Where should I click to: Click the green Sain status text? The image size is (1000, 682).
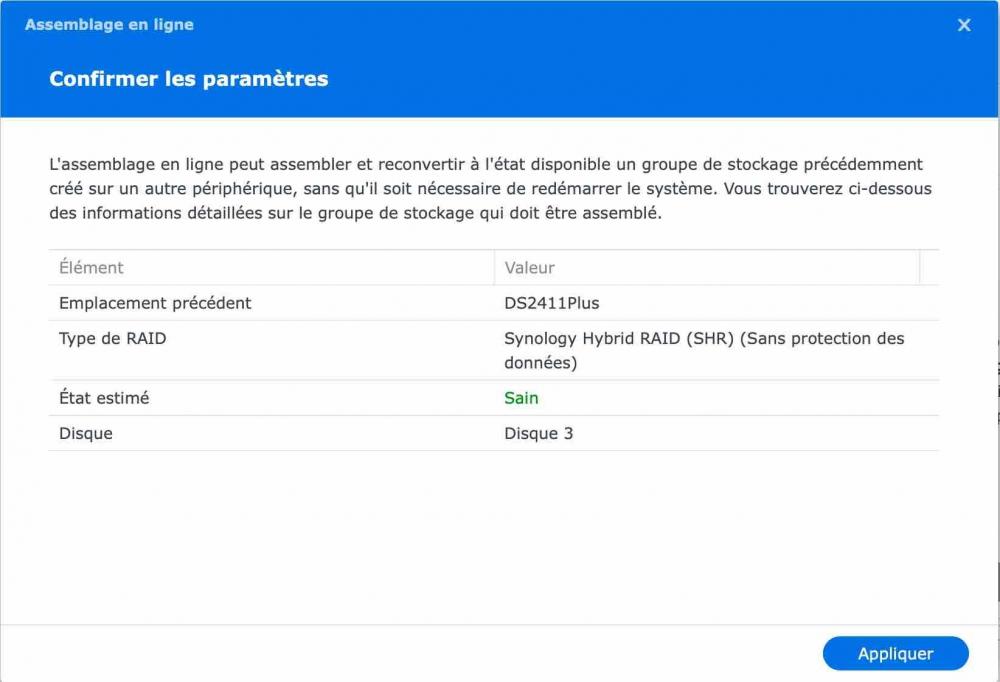click(521, 398)
